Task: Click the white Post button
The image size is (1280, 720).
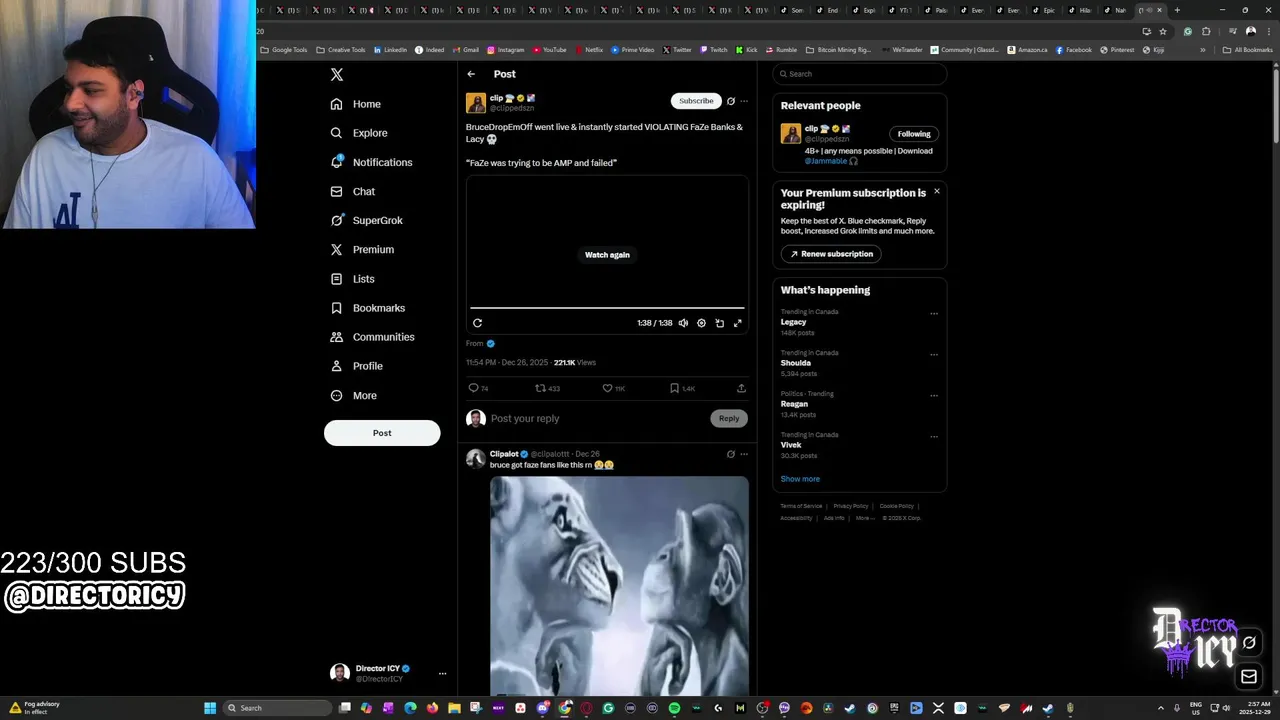Action: coord(382,433)
